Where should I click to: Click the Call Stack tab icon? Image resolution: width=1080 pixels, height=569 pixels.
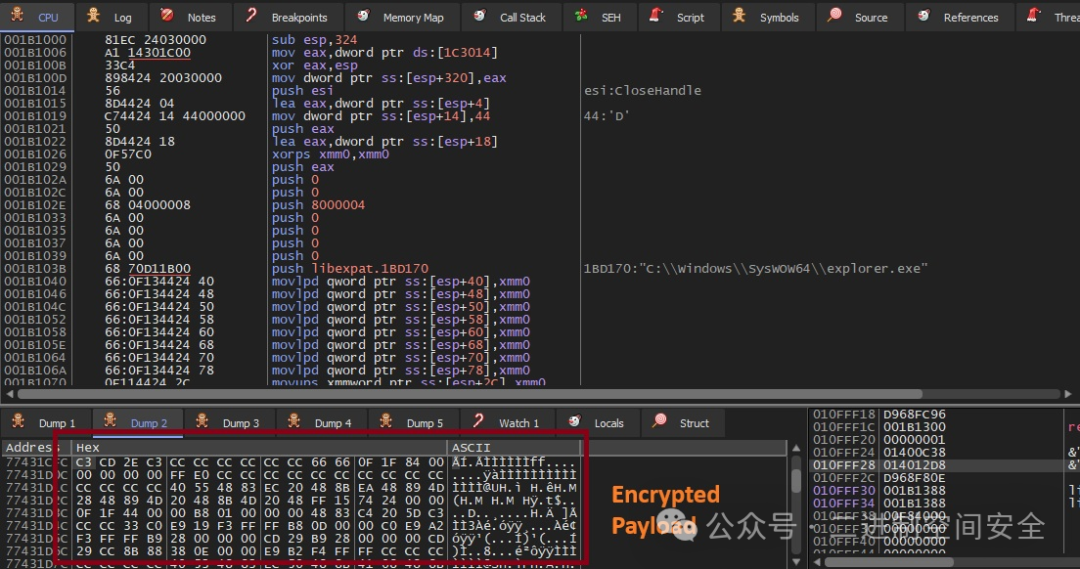(479, 14)
